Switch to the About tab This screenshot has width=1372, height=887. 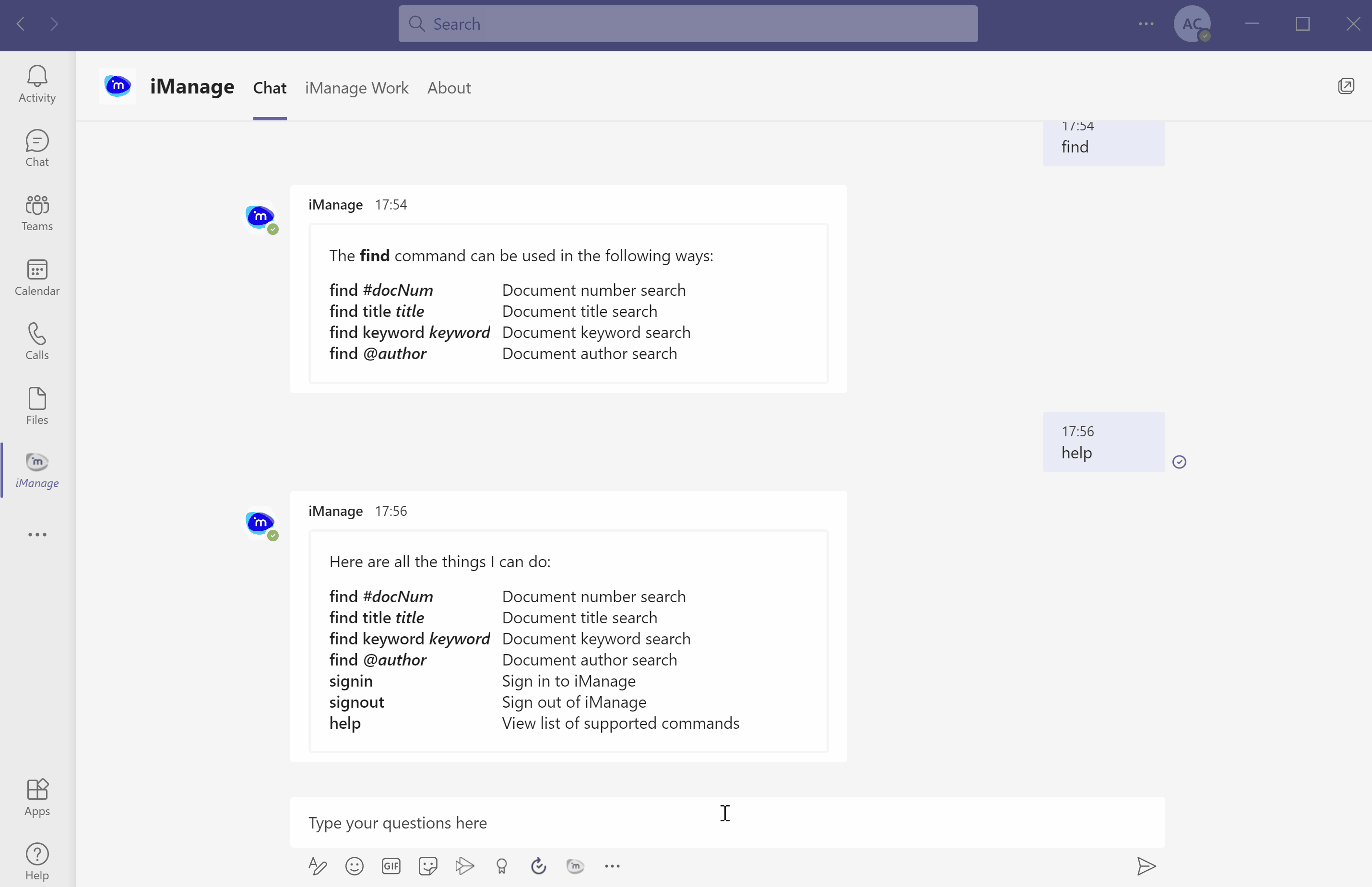(449, 88)
